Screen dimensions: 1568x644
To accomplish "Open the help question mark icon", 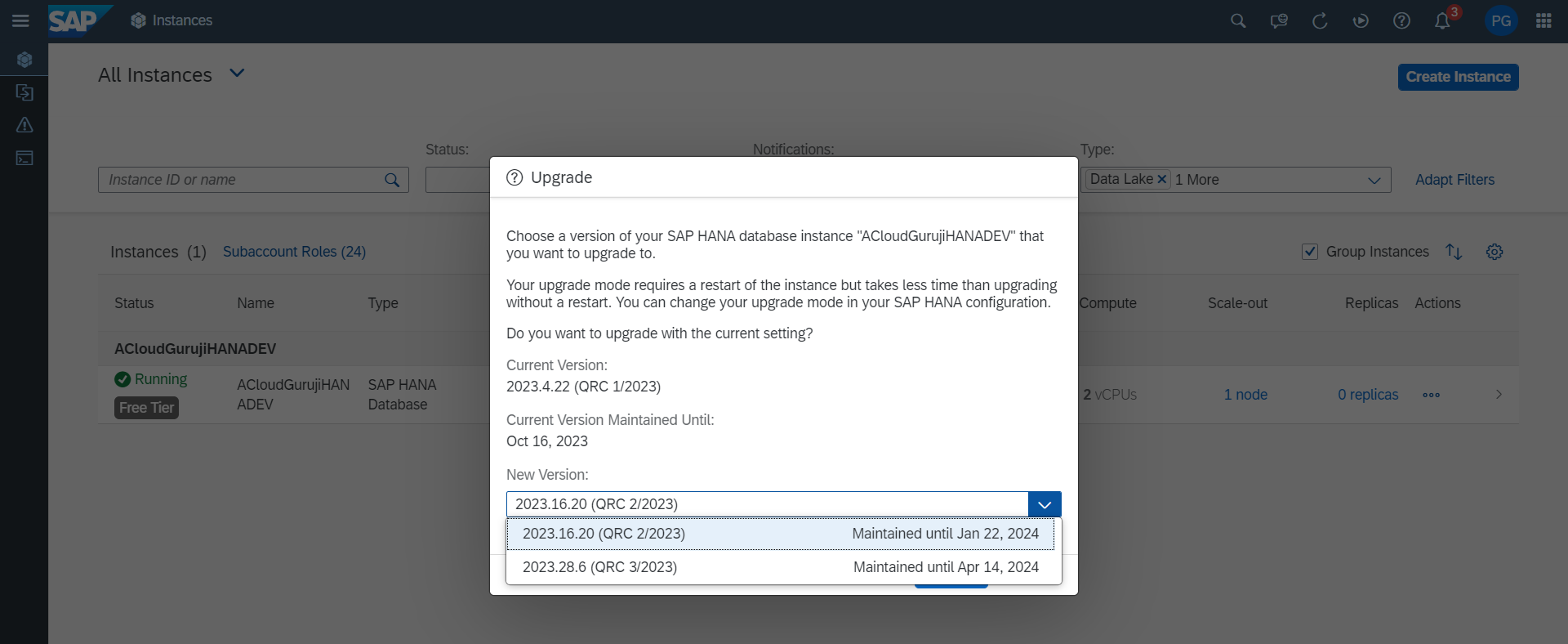I will coord(1401,20).
